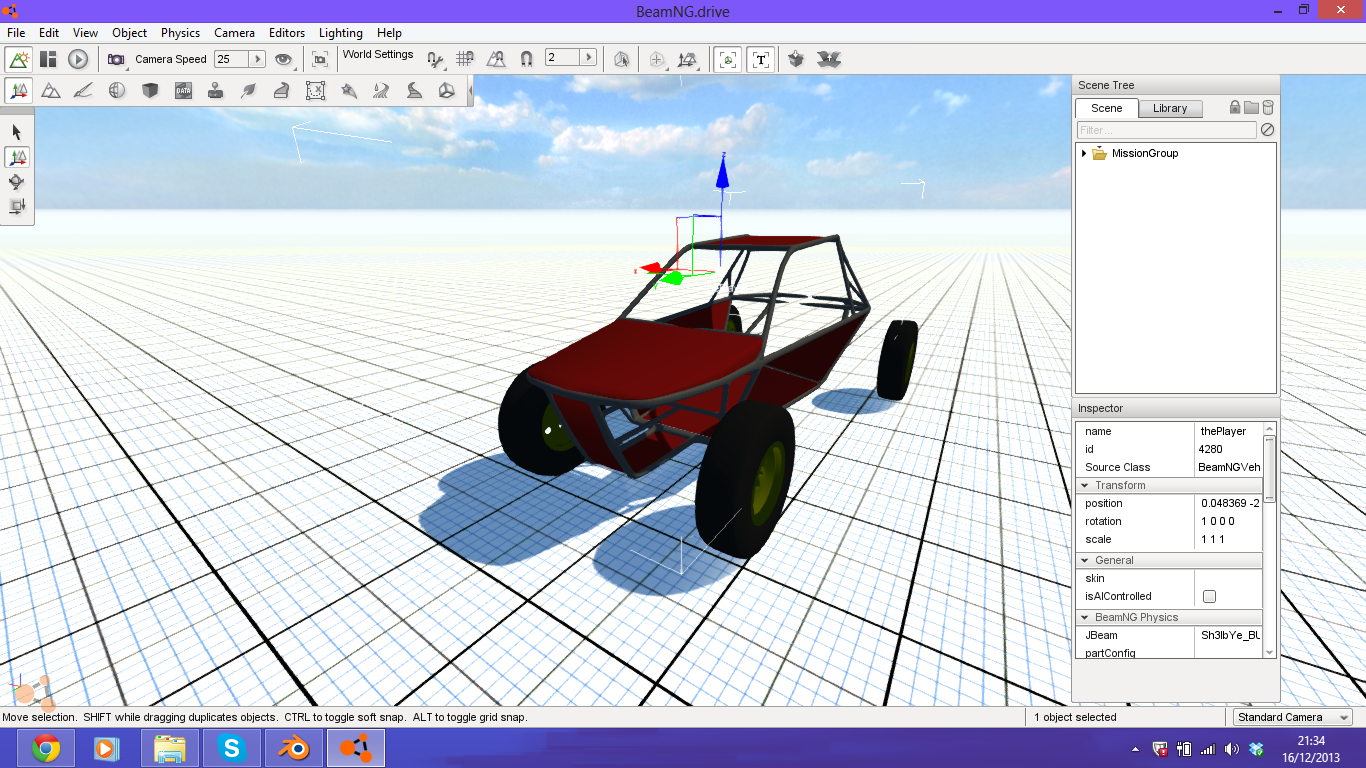Choose the Select arrow tool
The image size is (1366, 768).
pyautogui.click(x=17, y=132)
